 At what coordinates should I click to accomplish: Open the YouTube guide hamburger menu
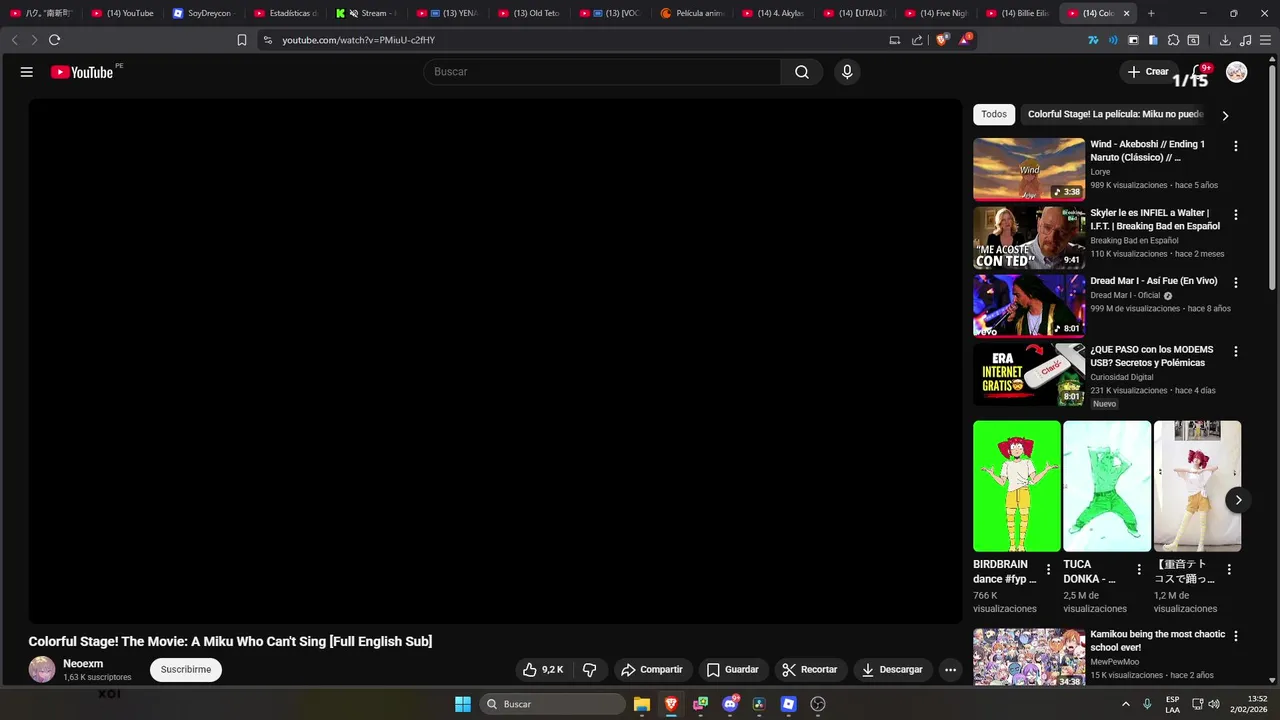tap(27, 72)
